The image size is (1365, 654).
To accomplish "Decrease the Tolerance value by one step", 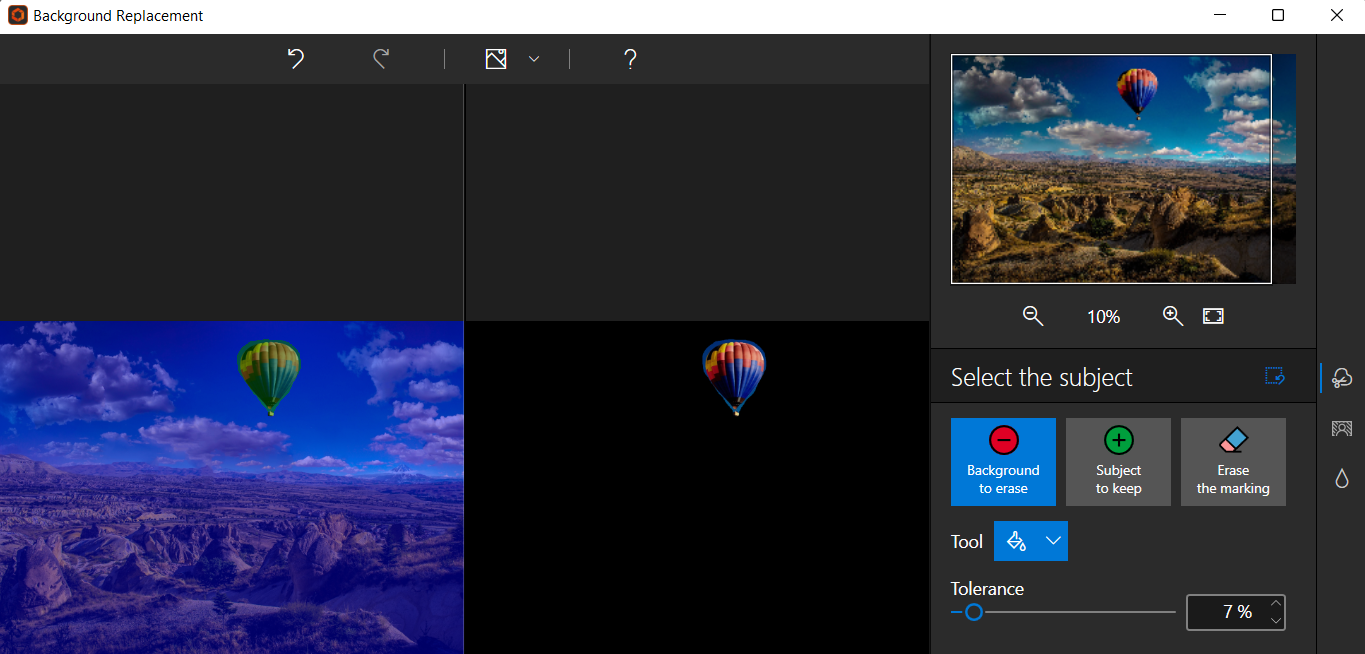I will pos(1275,621).
